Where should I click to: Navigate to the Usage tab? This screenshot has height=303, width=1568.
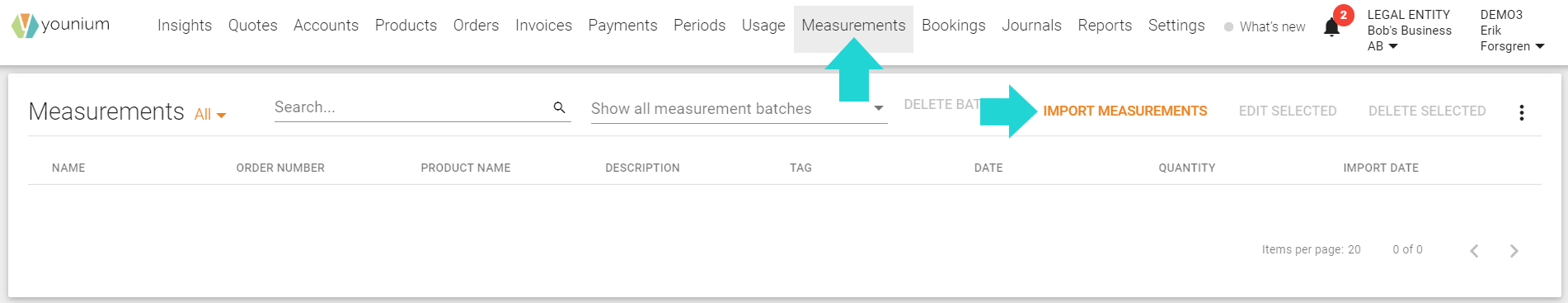[x=763, y=26]
